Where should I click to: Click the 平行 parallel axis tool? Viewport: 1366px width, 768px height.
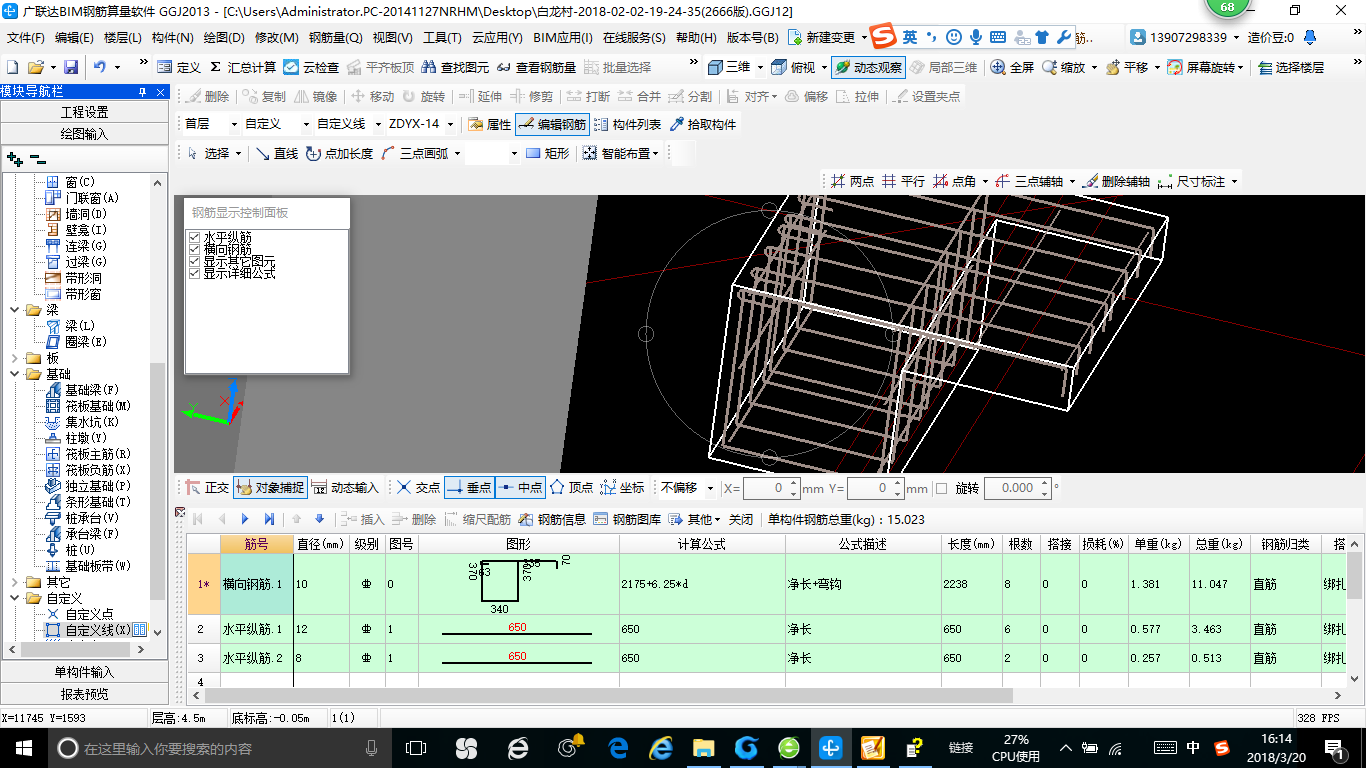point(903,181)
